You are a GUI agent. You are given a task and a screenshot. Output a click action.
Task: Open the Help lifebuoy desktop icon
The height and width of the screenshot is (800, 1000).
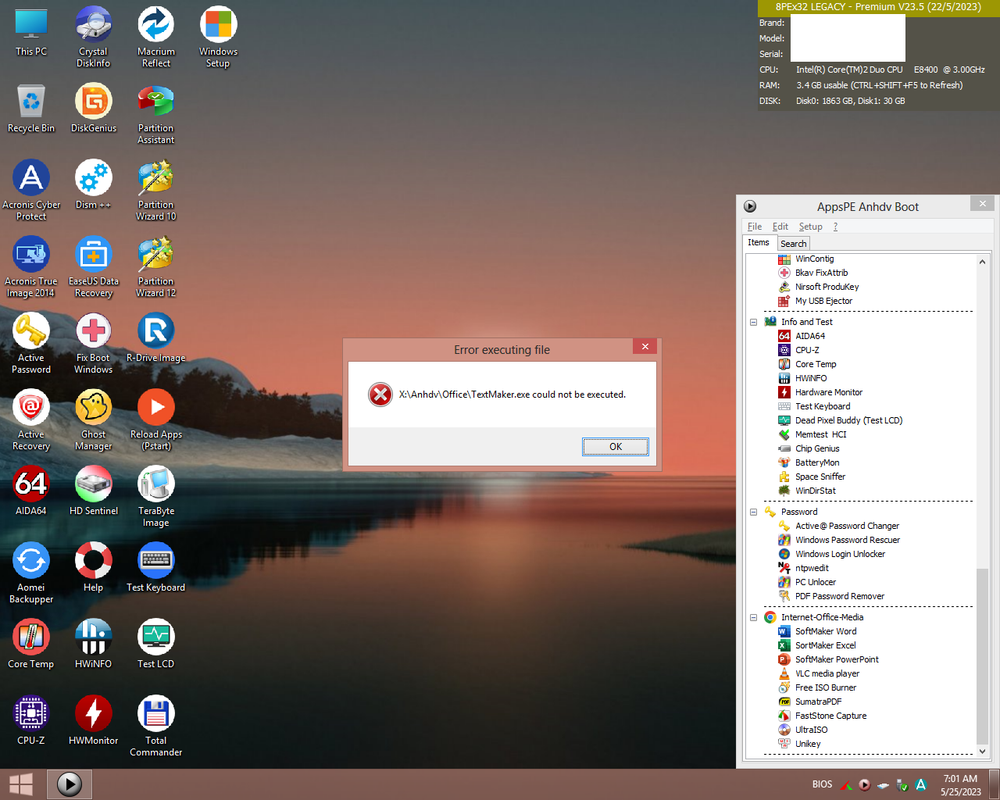[93, 567]
